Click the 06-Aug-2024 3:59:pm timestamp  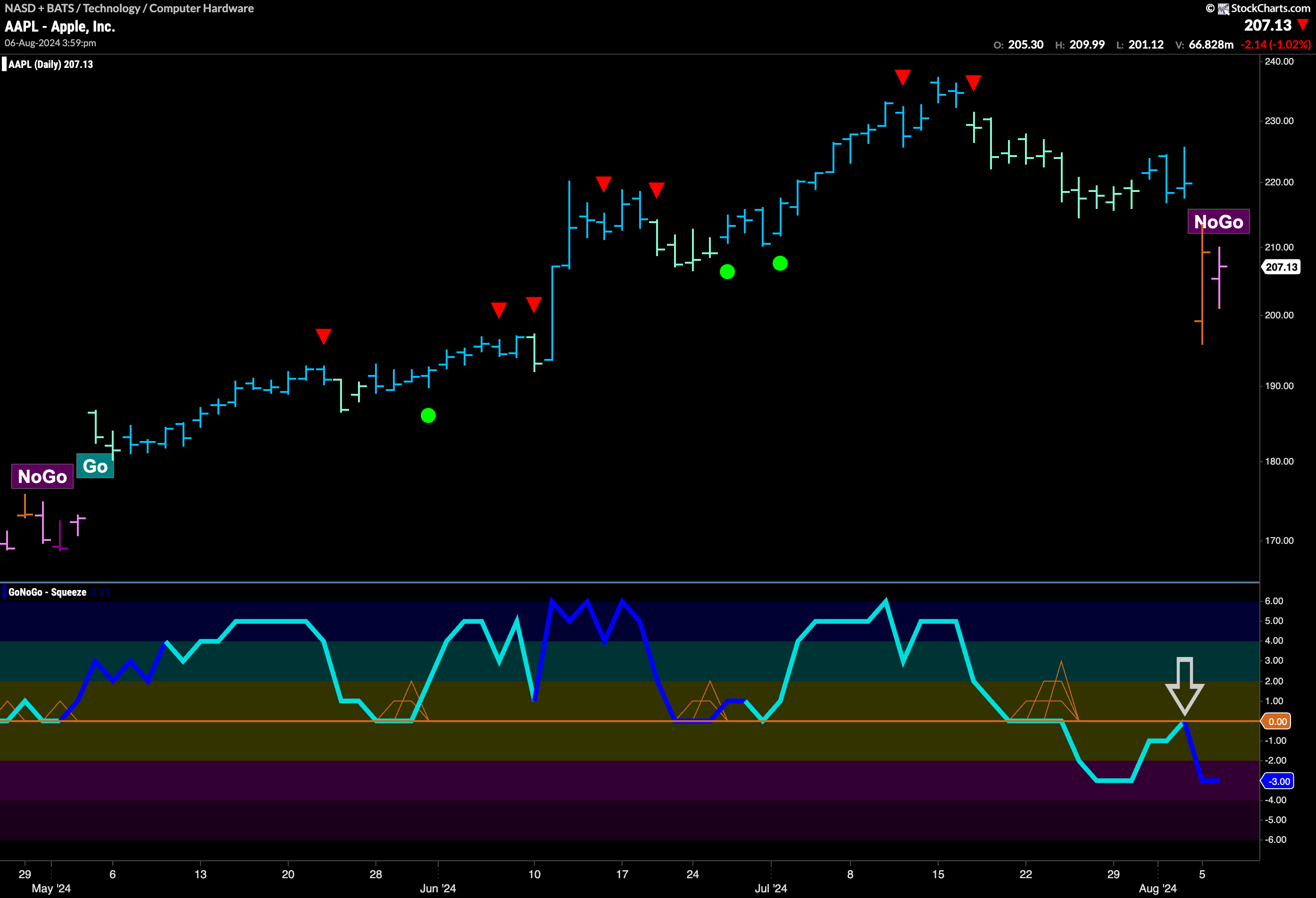(50, 43)
